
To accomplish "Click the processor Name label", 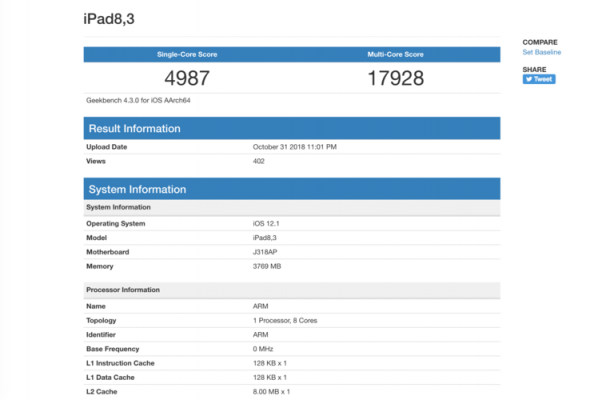I will pos(96,306).
